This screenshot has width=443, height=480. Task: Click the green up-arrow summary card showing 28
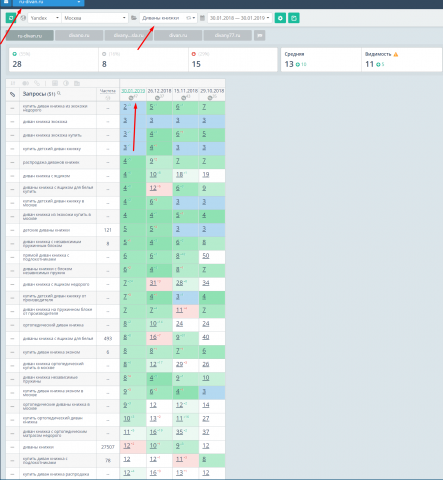point(54,60)
